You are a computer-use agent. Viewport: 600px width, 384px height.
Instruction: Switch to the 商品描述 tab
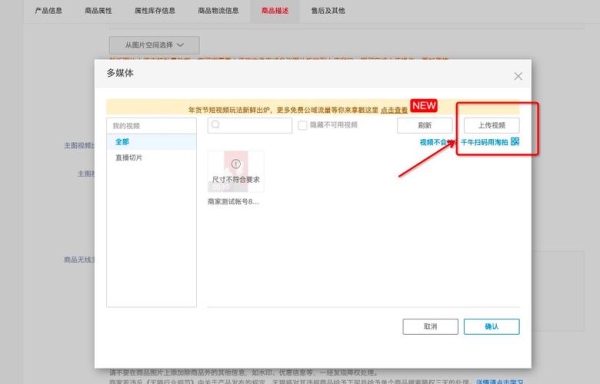pyautogui.click(x=275, y=11)
